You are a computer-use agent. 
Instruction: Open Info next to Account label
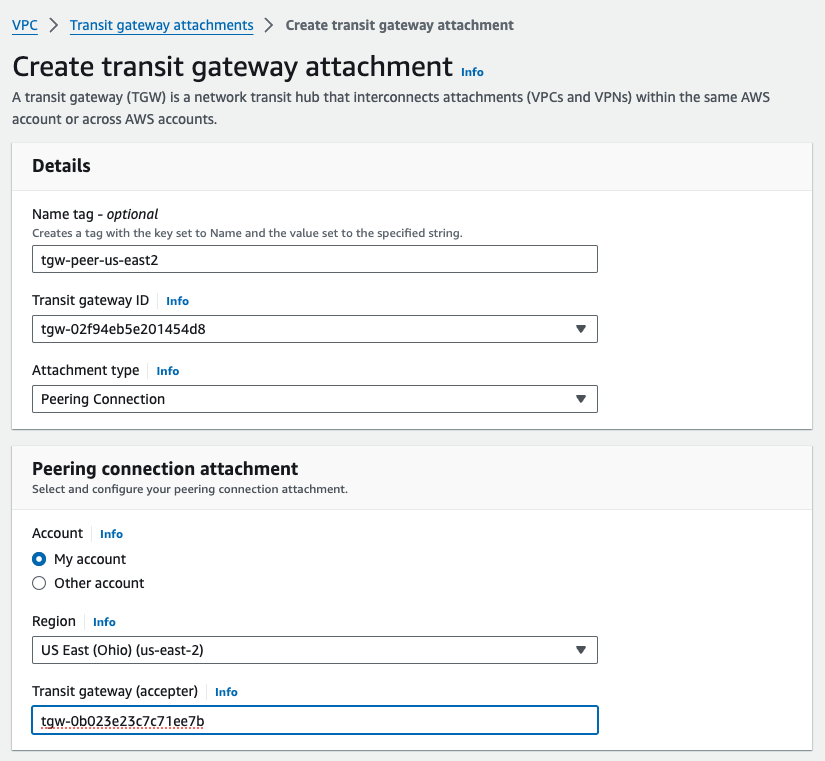click(x=112, y=534)
